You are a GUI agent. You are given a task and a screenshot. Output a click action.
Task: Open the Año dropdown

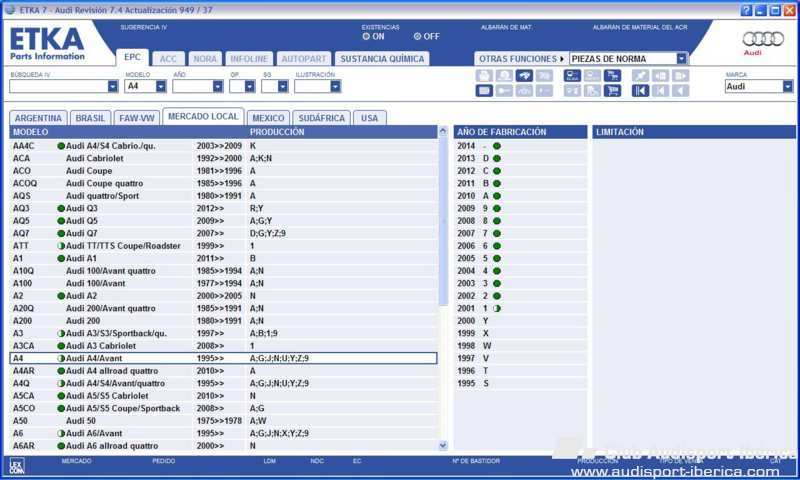click(218, 87)
